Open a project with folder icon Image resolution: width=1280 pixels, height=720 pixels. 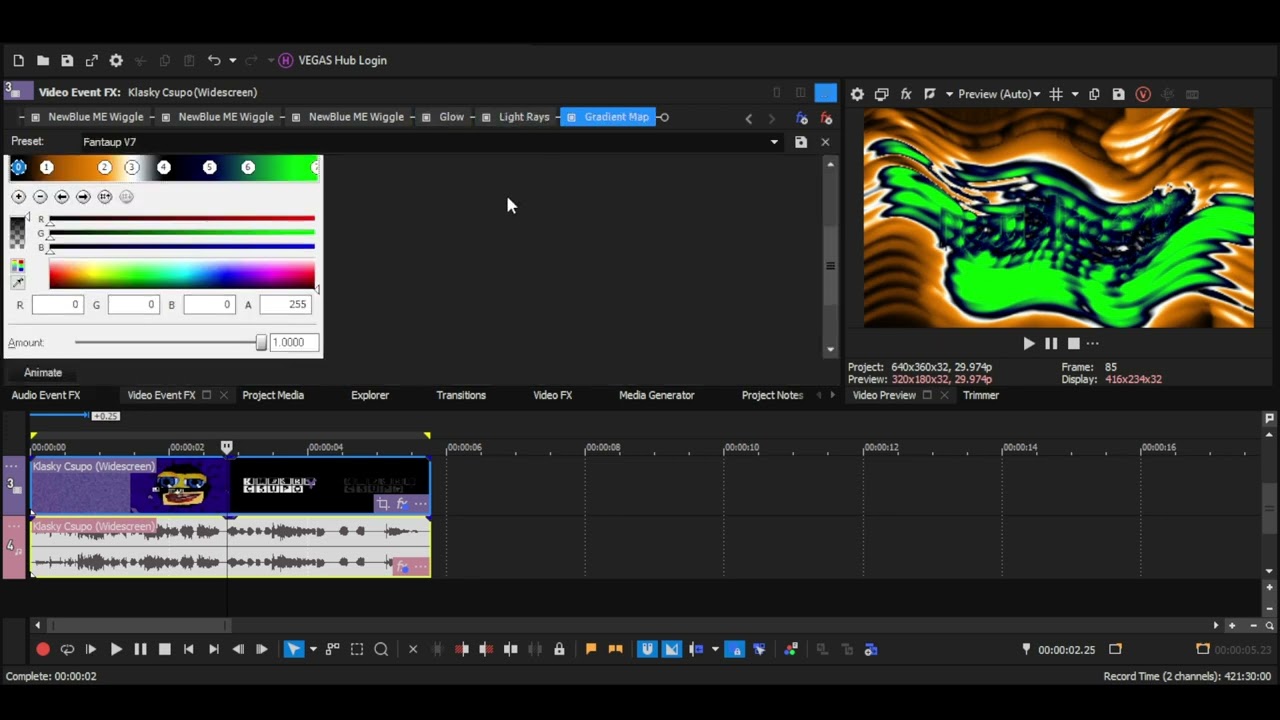tap(43, 61)
